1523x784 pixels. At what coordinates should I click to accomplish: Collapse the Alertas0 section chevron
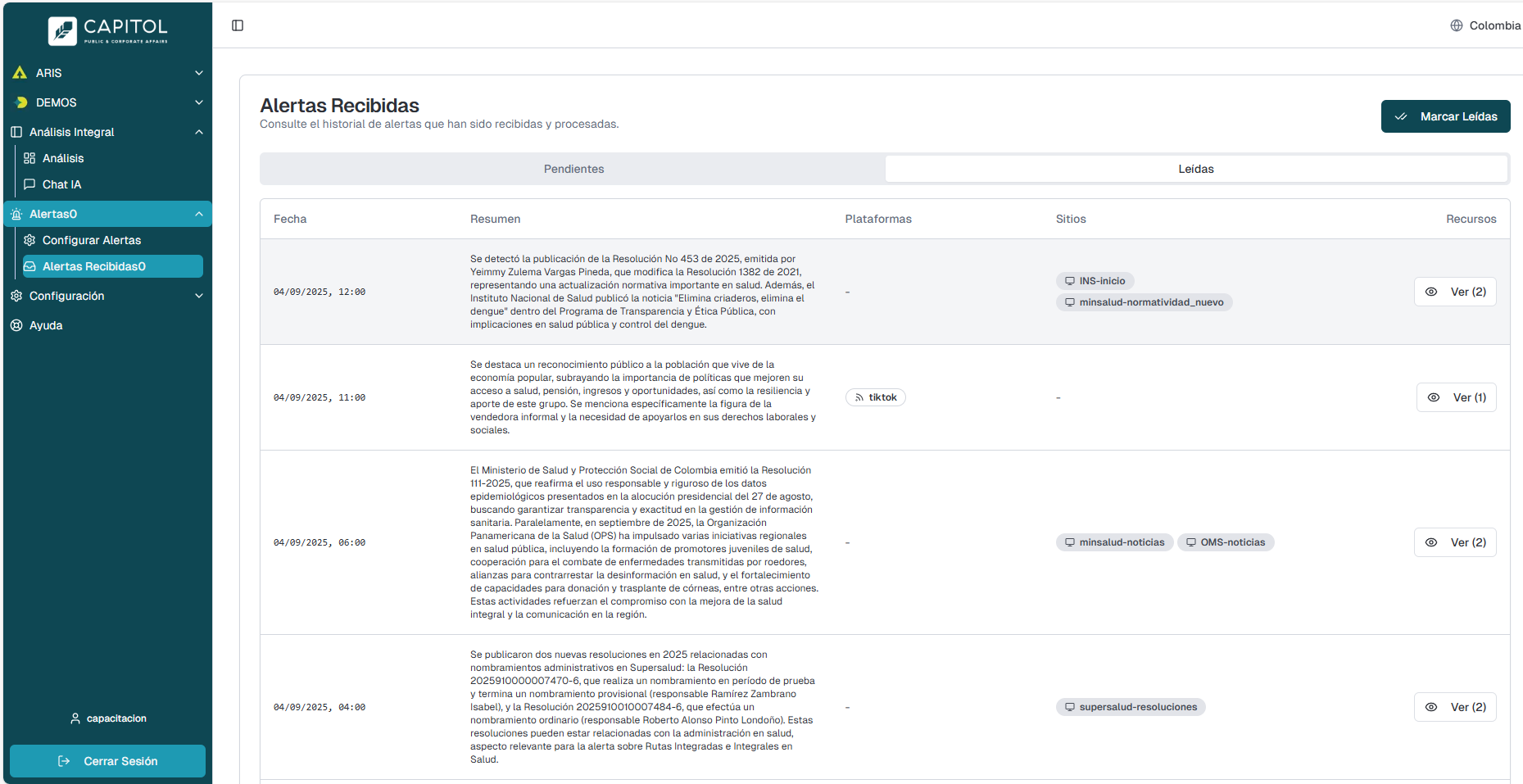point(198,214)
